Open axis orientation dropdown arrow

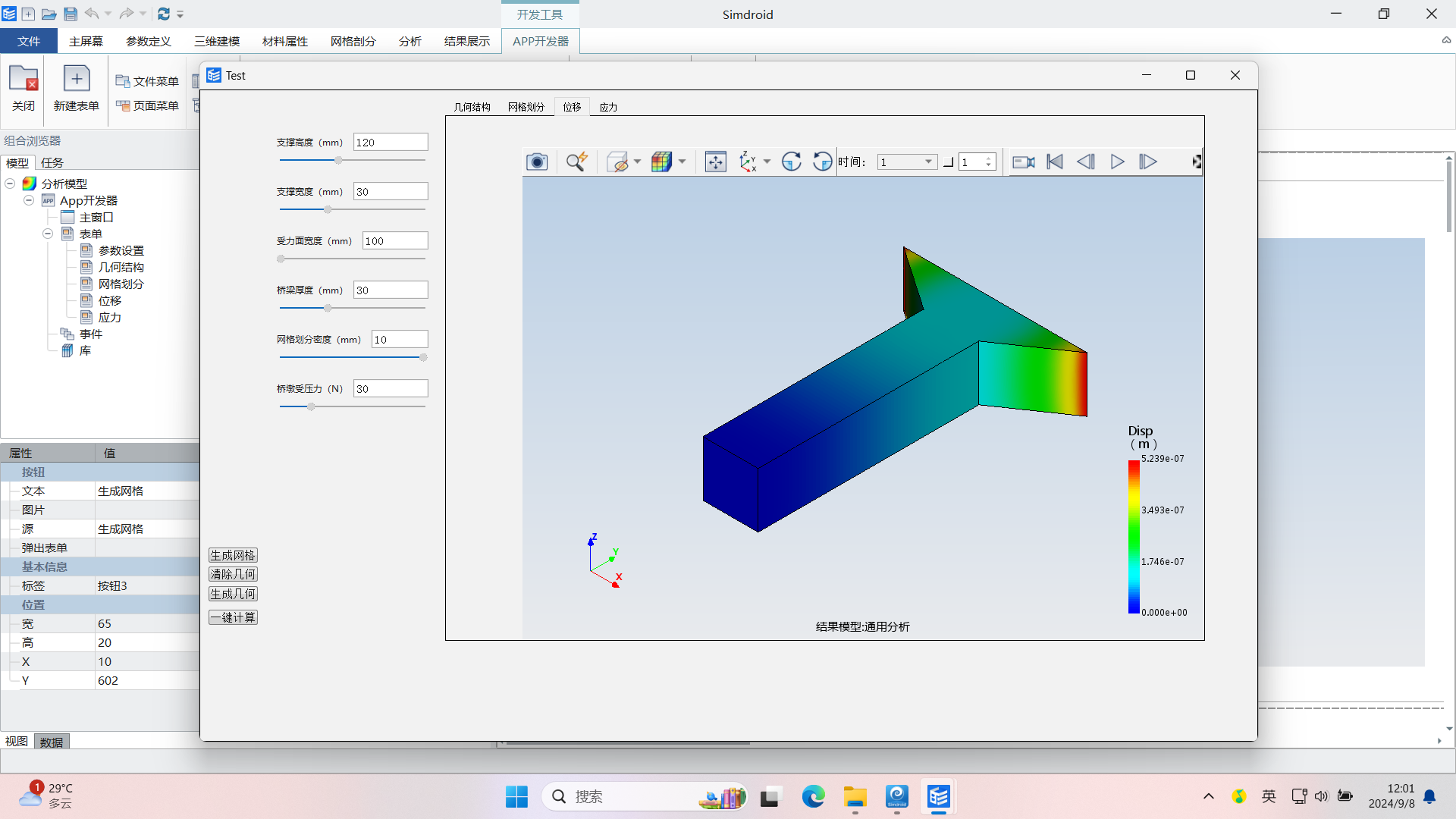click(x=767, y=162)
